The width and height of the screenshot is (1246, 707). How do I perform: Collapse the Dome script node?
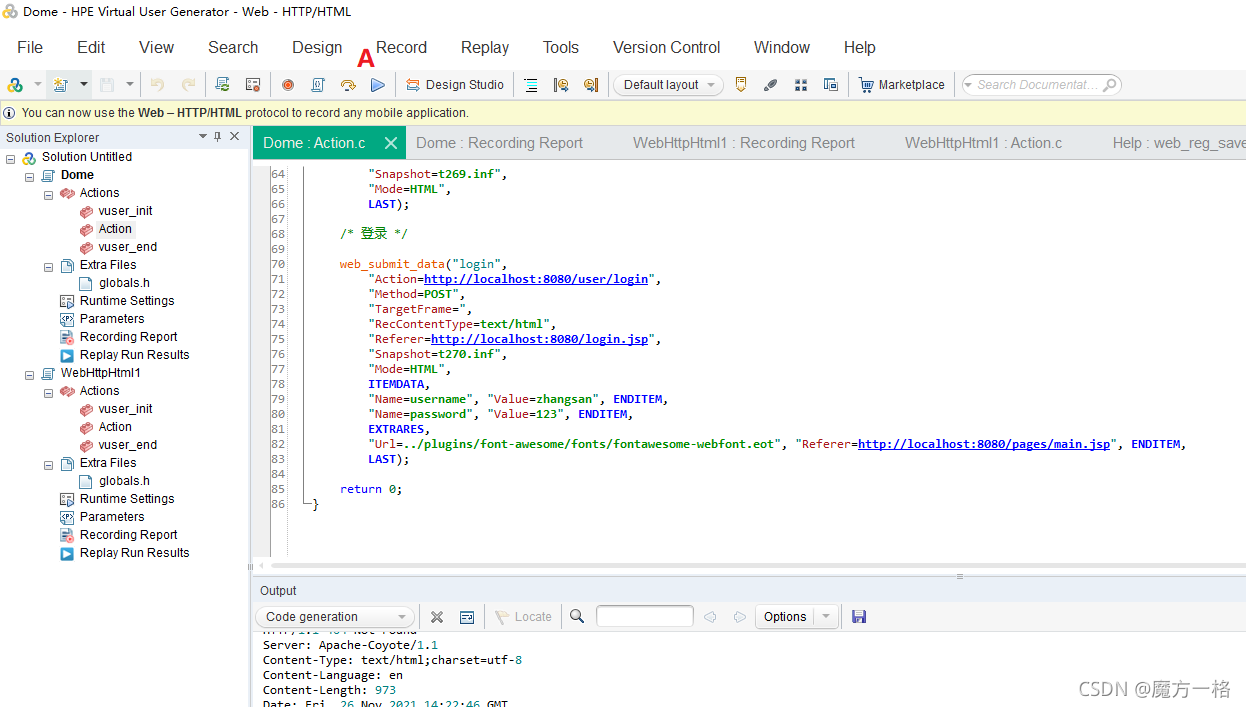[x=30, y=176]
